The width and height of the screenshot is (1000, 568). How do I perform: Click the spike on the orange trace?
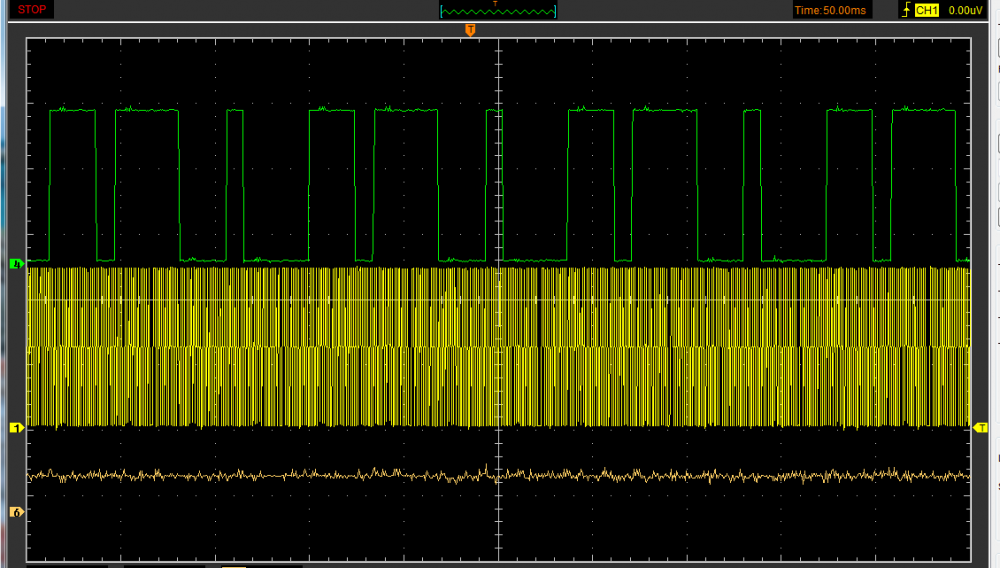(x=487, y=466)
